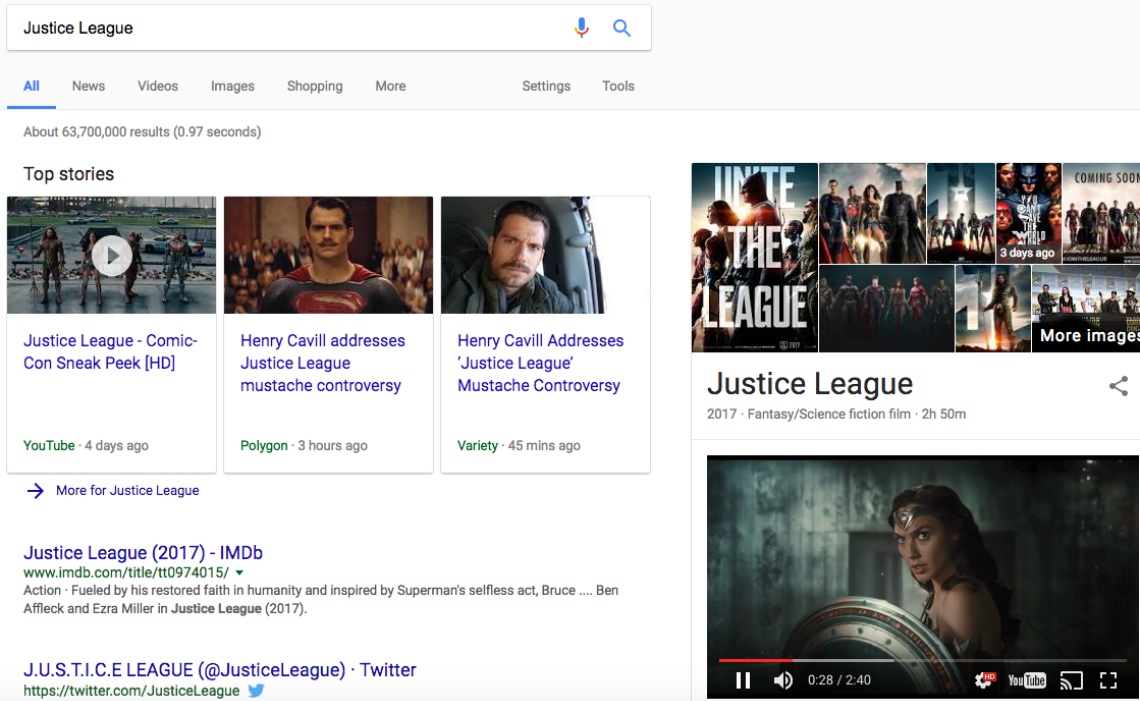Share the Justice League knowledge panel
The image size is (1140, 701).
click(x=1118, y=386)
